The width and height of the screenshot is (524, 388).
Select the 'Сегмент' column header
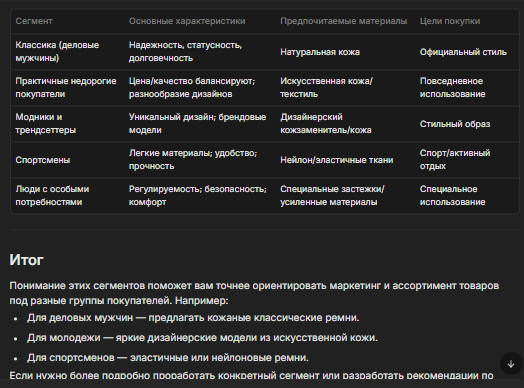(34, 21)
